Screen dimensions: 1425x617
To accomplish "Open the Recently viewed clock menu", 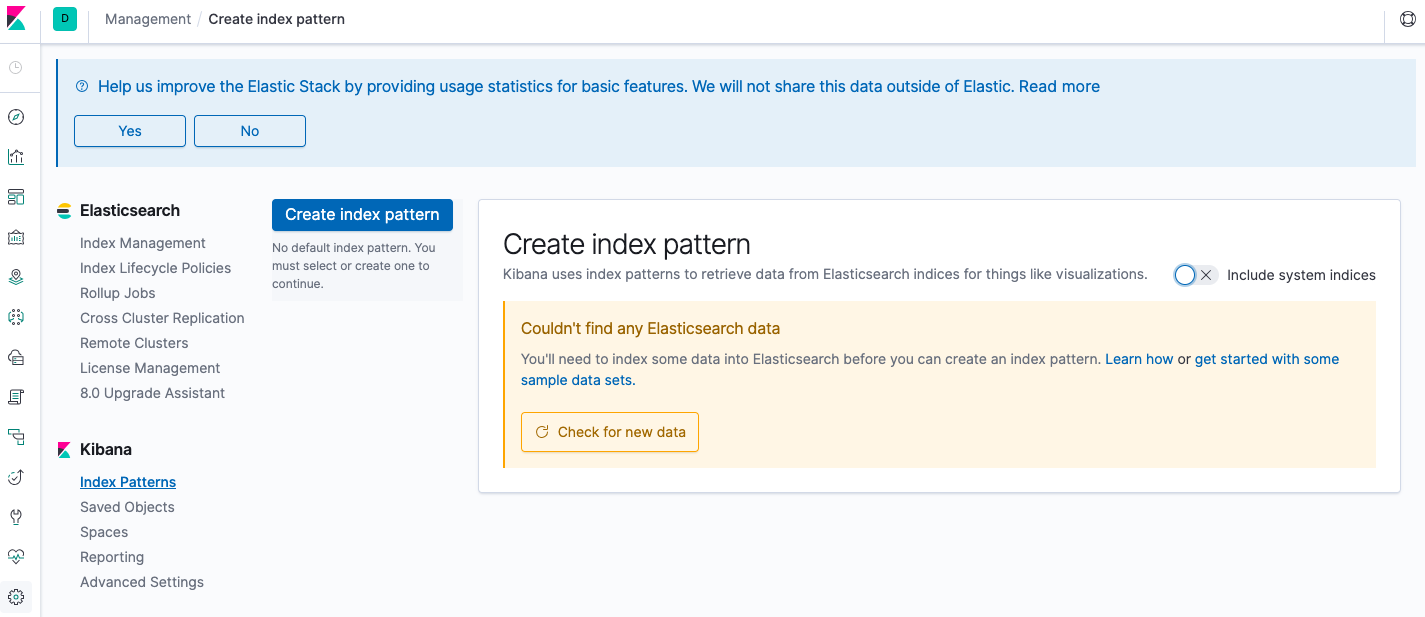I will 16,68.
